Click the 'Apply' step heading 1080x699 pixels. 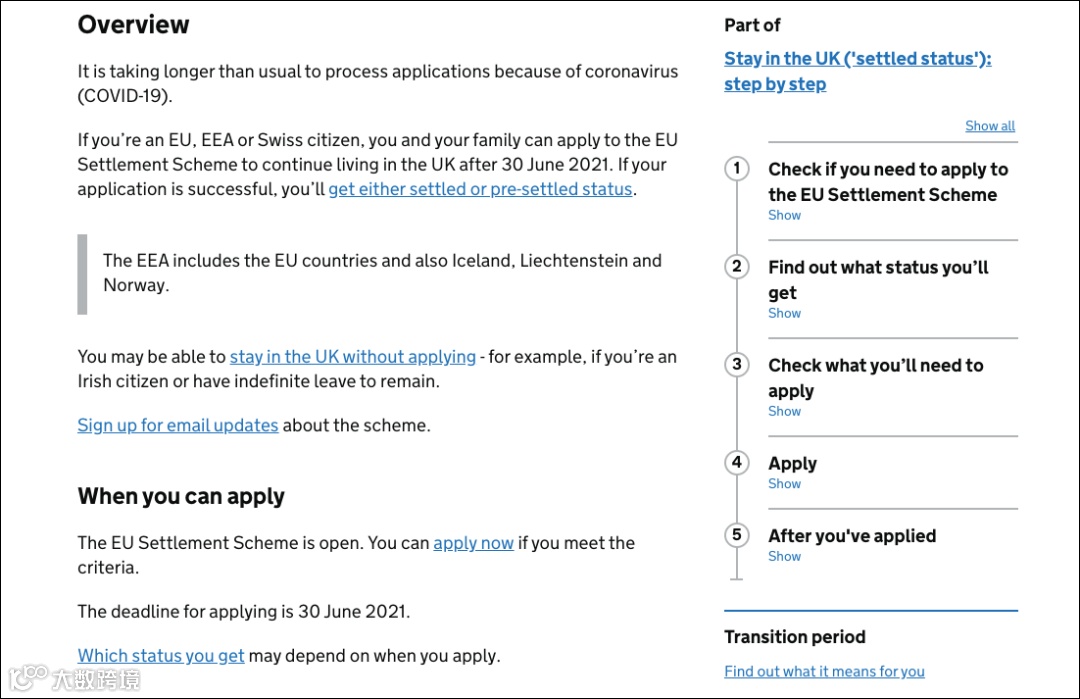(792, 463)
